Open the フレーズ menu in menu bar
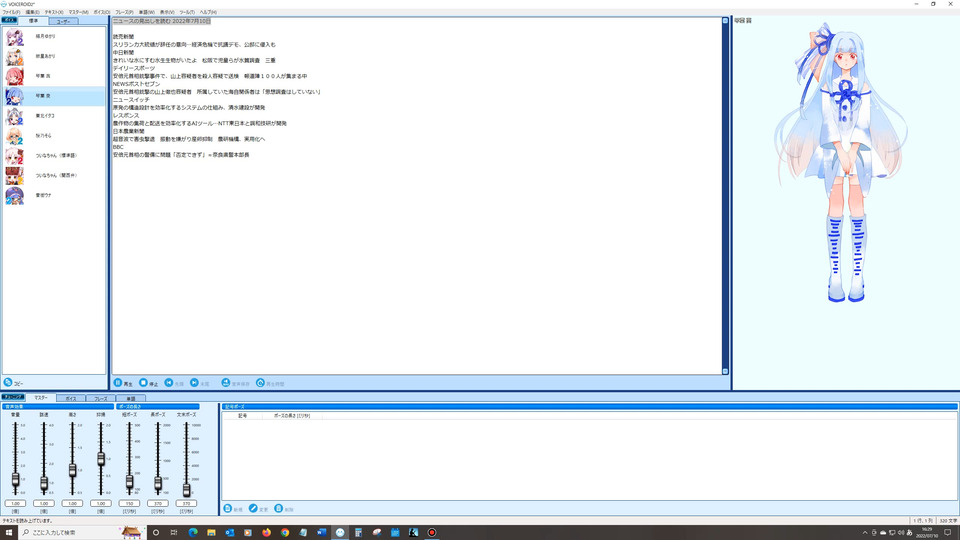Screen dimensions: 960x540 (x=124, y=12)
